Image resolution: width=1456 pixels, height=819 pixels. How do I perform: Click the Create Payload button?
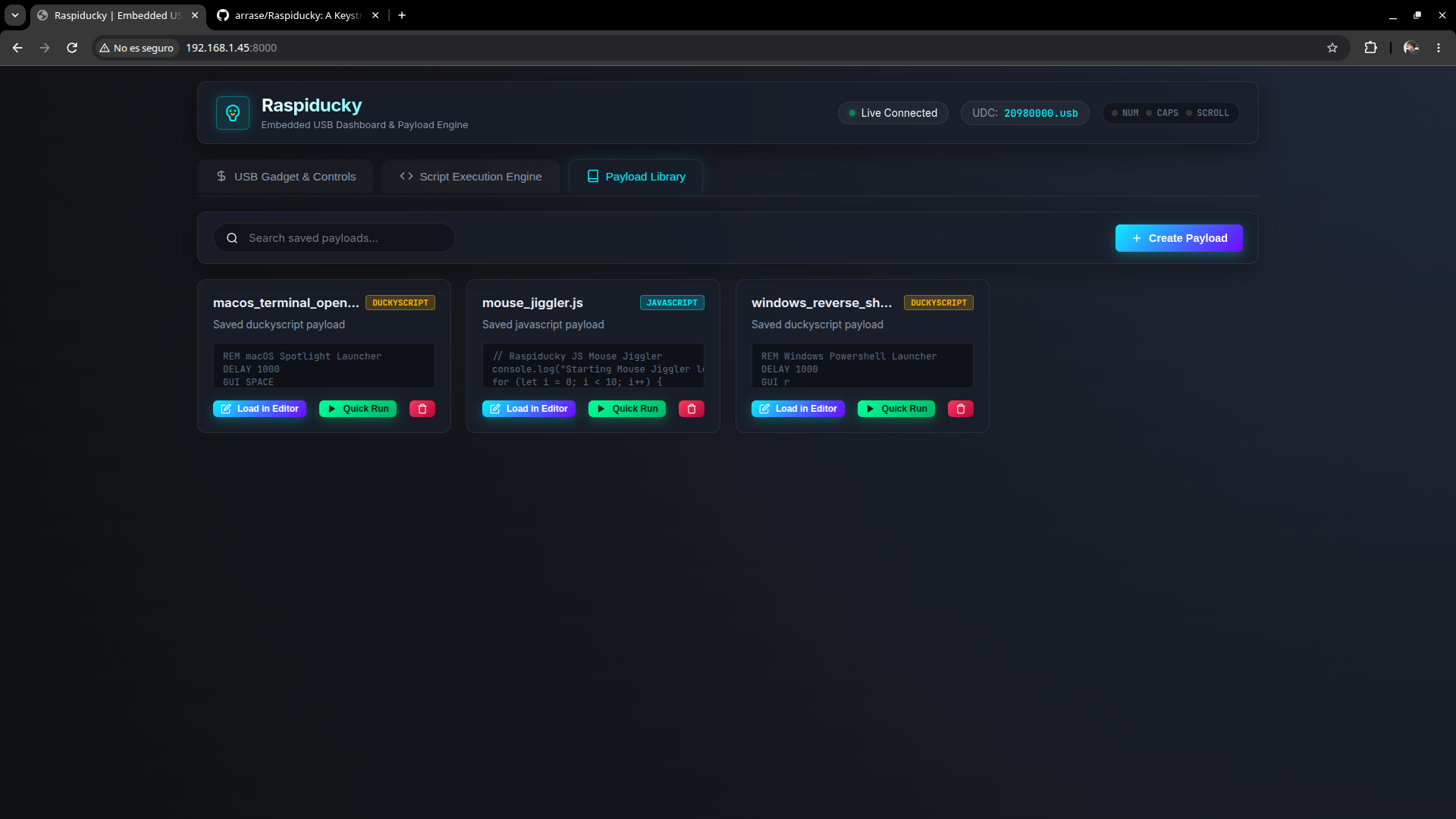point(1178,238)
